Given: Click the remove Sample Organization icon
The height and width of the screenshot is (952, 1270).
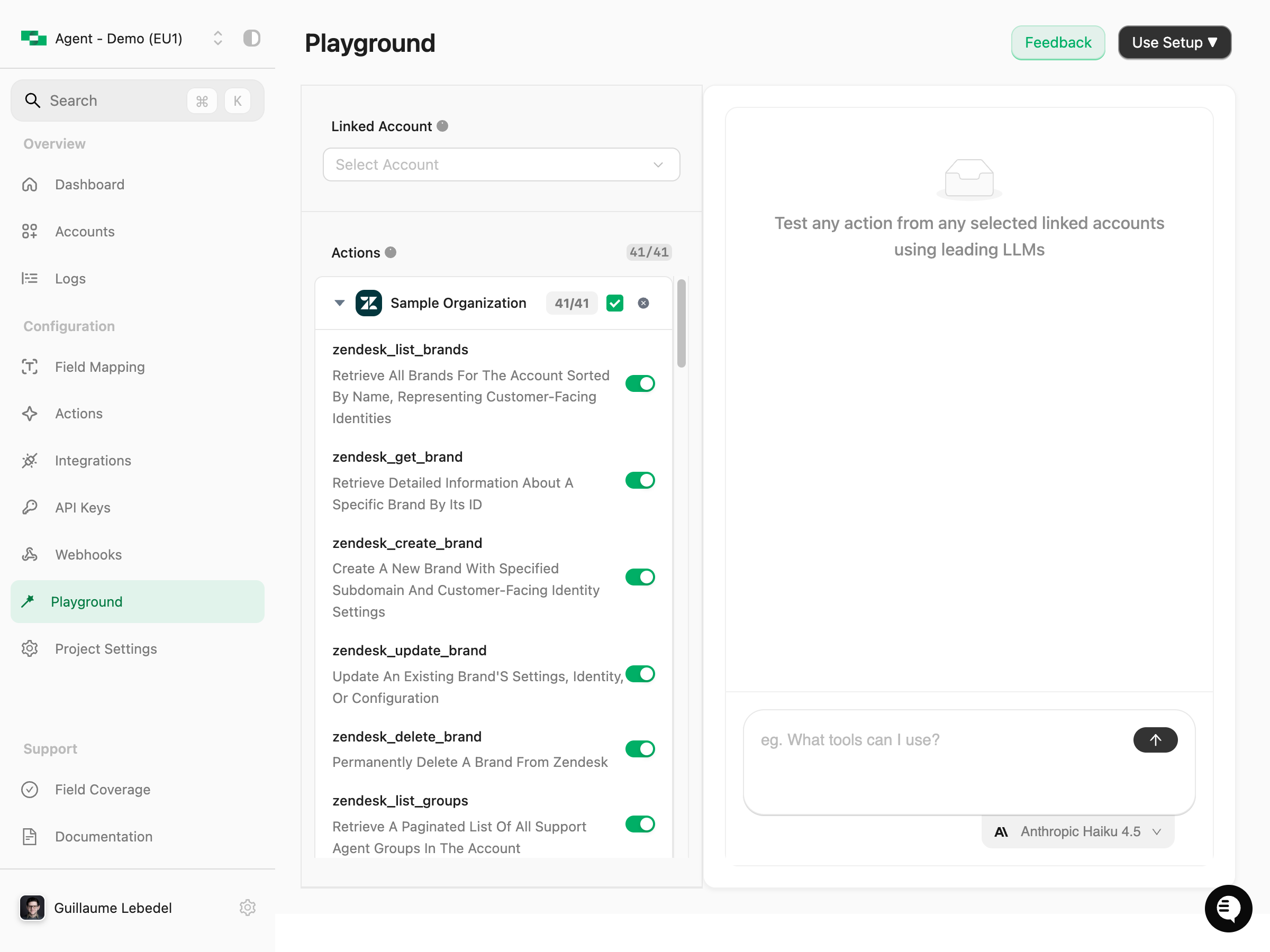Looking at the screenshot, I should point(643,303).
